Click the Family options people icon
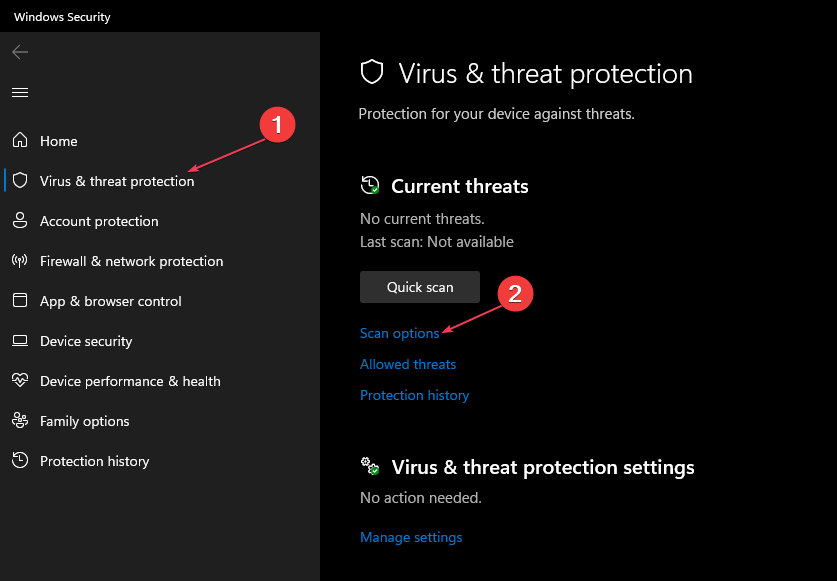 (20, 421)
